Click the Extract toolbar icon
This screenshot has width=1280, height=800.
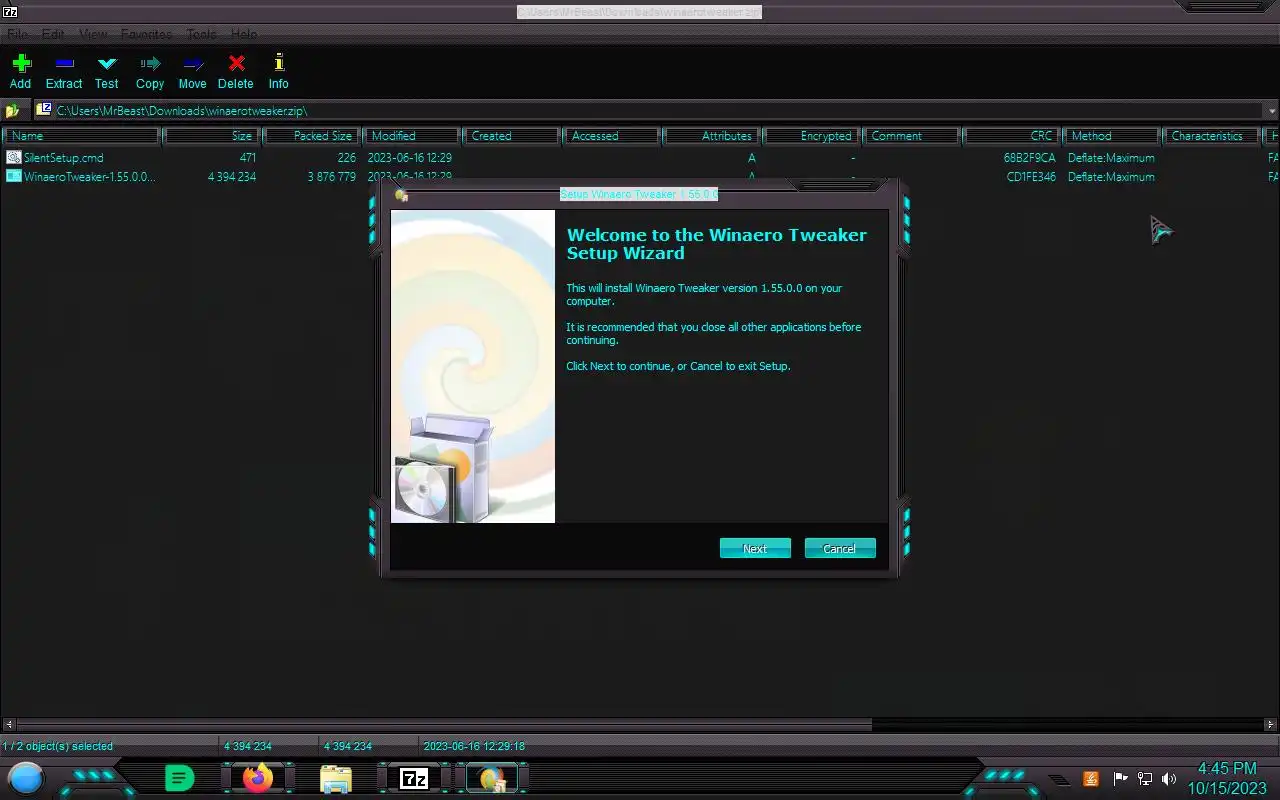pos(64,64)
